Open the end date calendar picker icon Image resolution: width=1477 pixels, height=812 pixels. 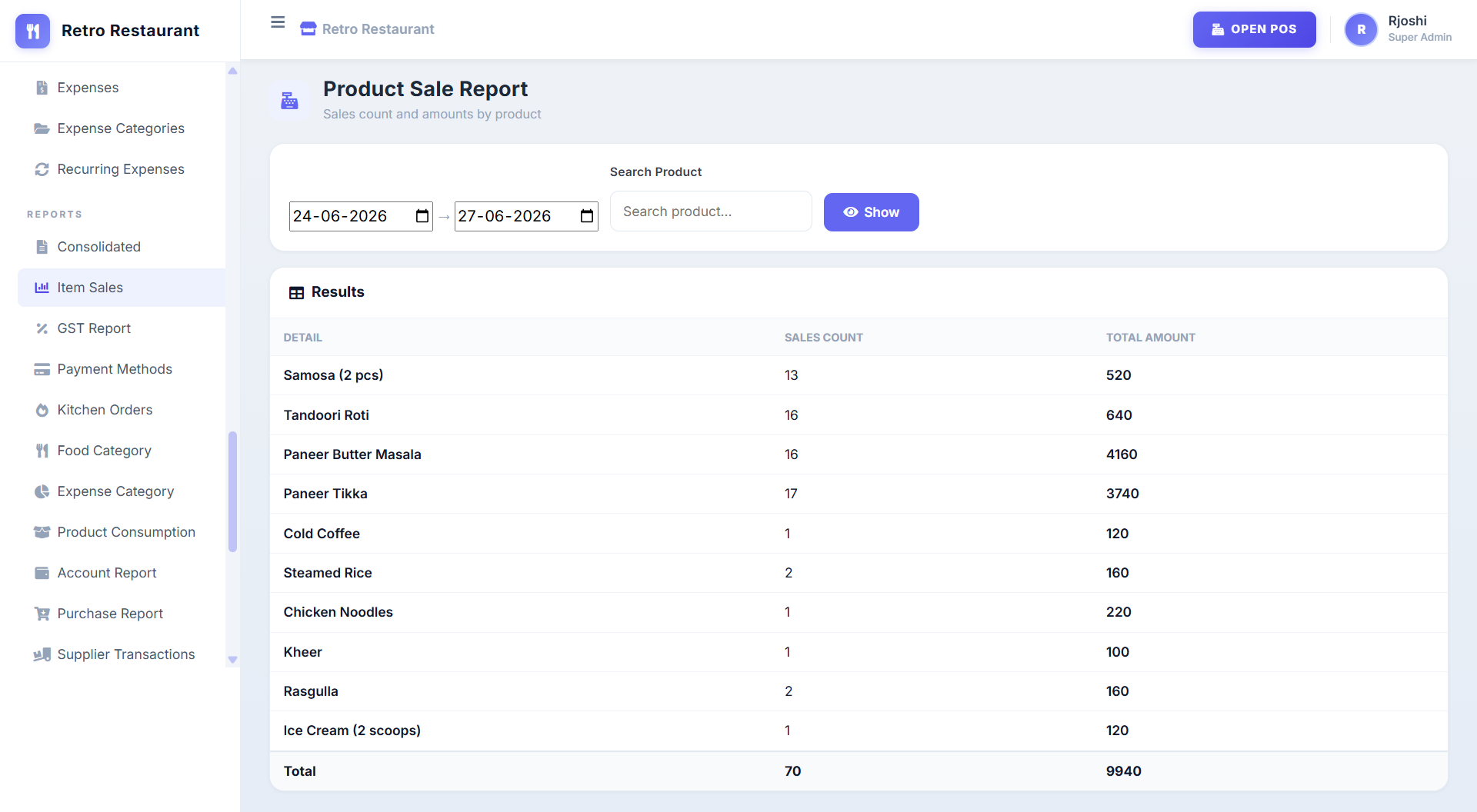[587, 216]
